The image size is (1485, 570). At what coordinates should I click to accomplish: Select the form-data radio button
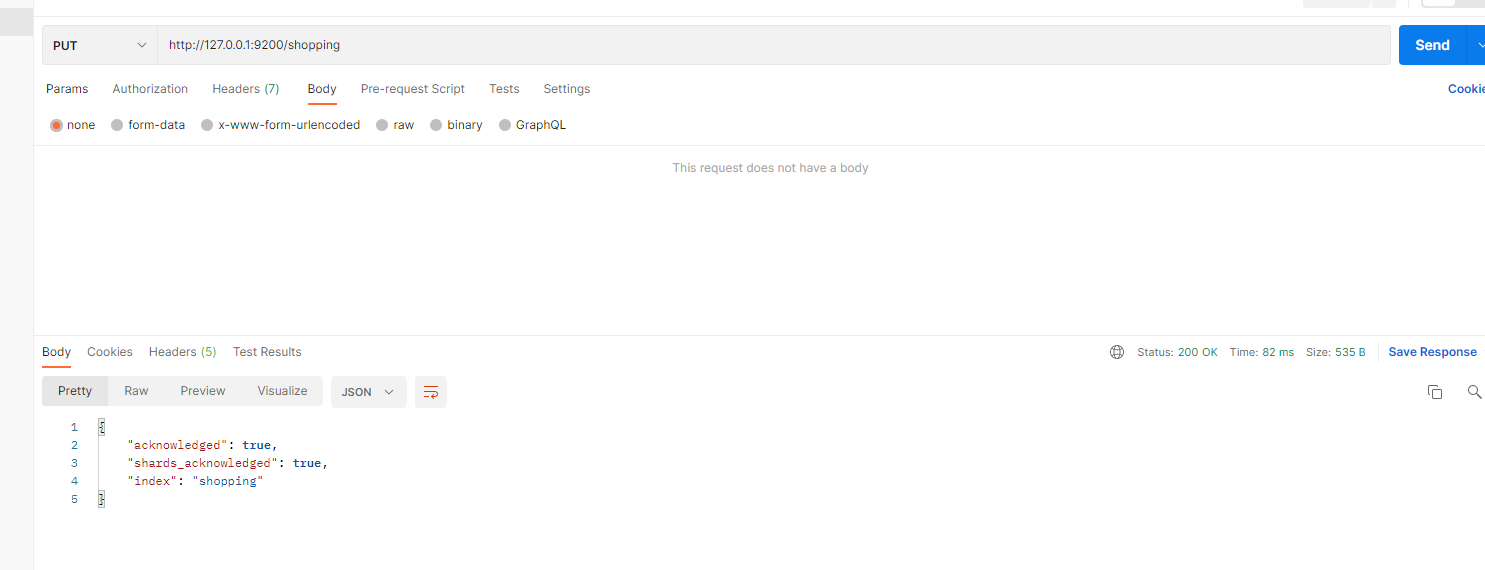117,125
